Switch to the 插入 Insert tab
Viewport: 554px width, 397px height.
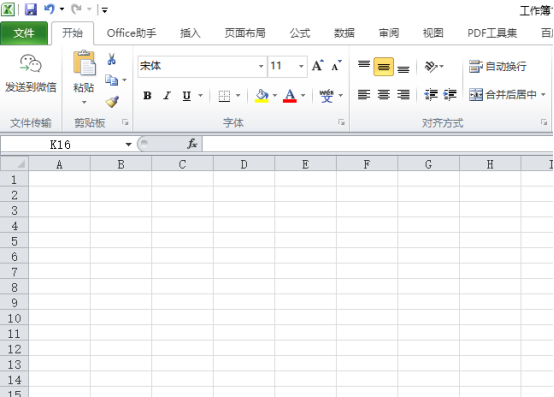coord(190,33)
